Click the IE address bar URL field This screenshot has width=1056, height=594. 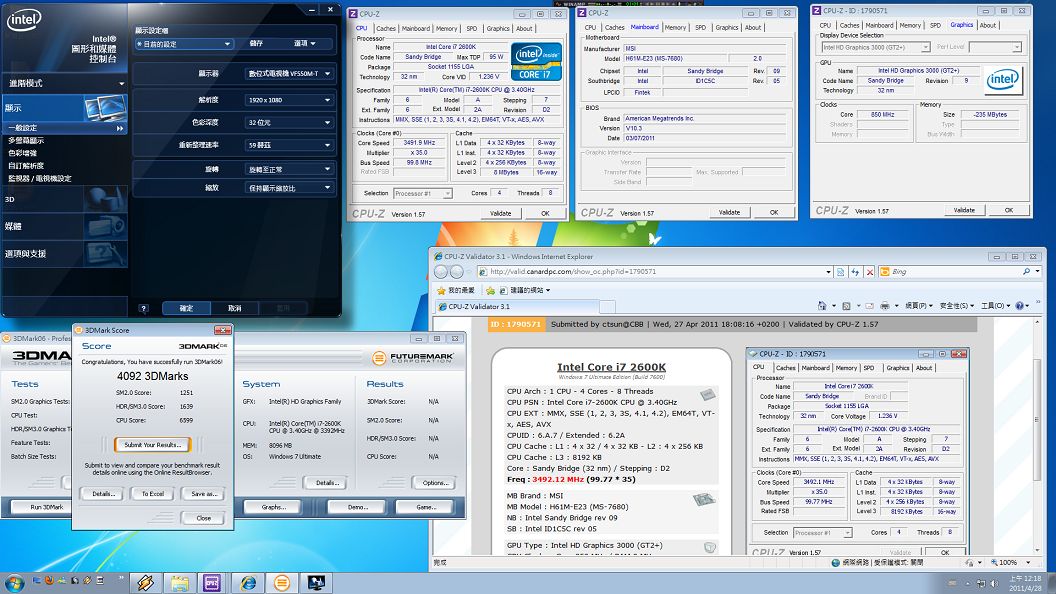click(x=654, y=271)
